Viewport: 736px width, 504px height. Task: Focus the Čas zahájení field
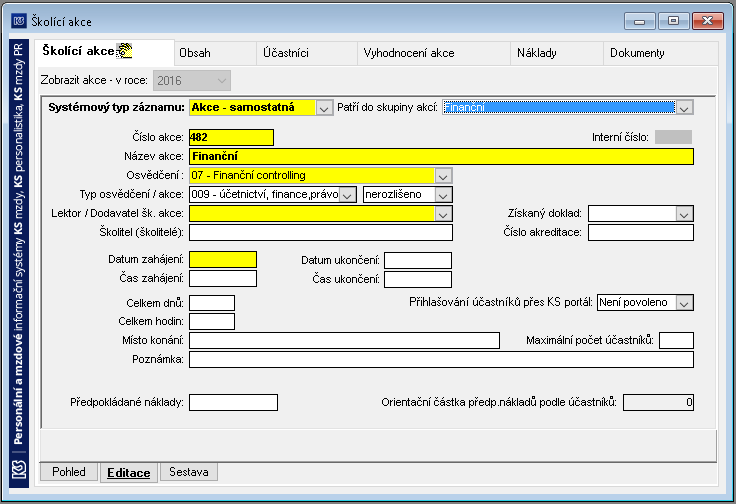[x=223, y=278]
